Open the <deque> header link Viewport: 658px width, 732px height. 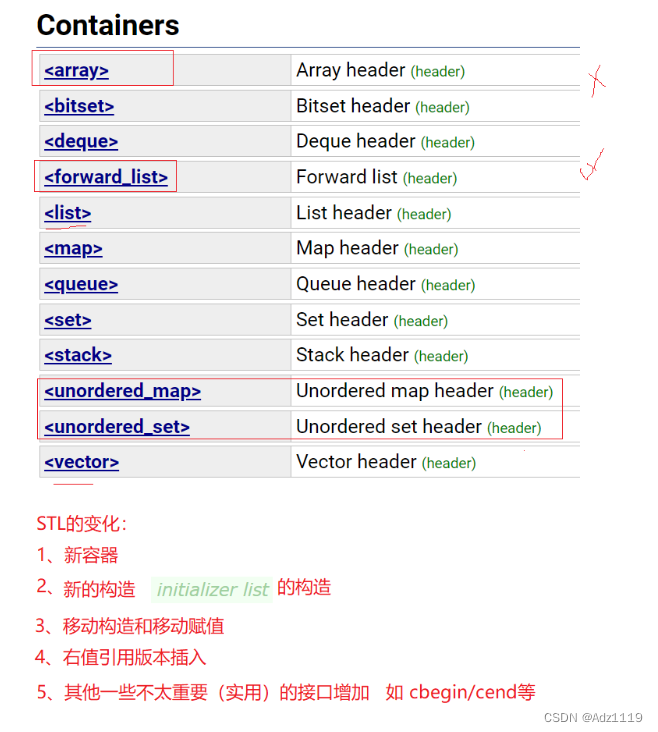tap(81, 141)
